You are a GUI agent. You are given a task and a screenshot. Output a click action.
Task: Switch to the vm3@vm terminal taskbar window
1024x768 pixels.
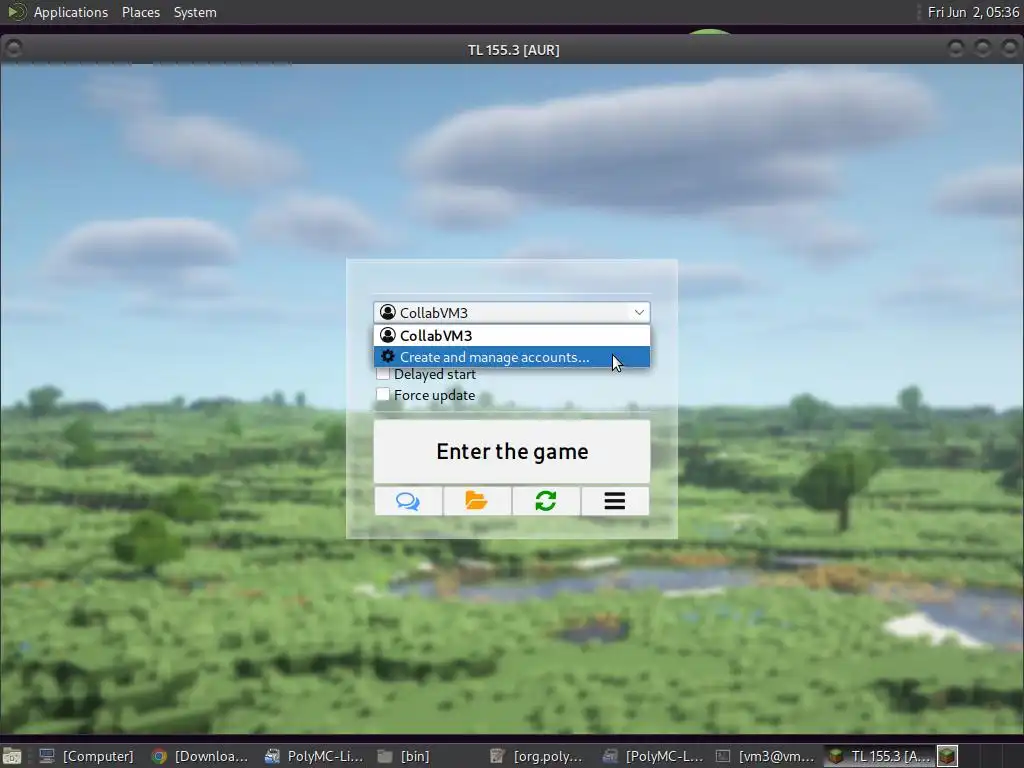(765, 756)
